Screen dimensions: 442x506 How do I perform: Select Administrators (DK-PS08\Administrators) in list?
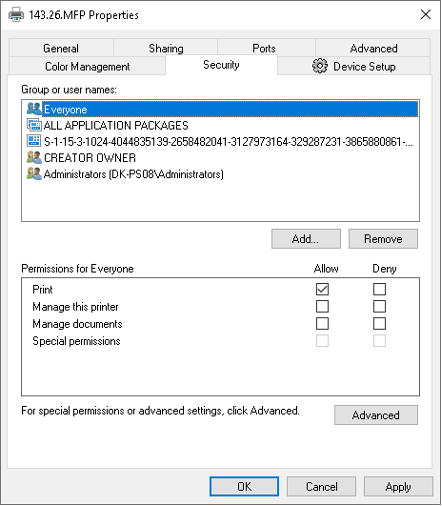pyautogui.click(x=134, y=174)
